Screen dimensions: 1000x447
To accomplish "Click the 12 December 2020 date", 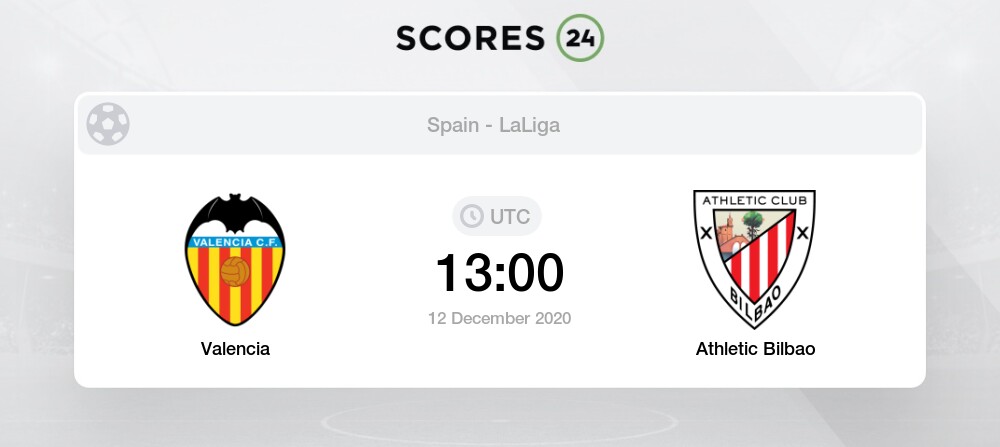I will point(499,318).
